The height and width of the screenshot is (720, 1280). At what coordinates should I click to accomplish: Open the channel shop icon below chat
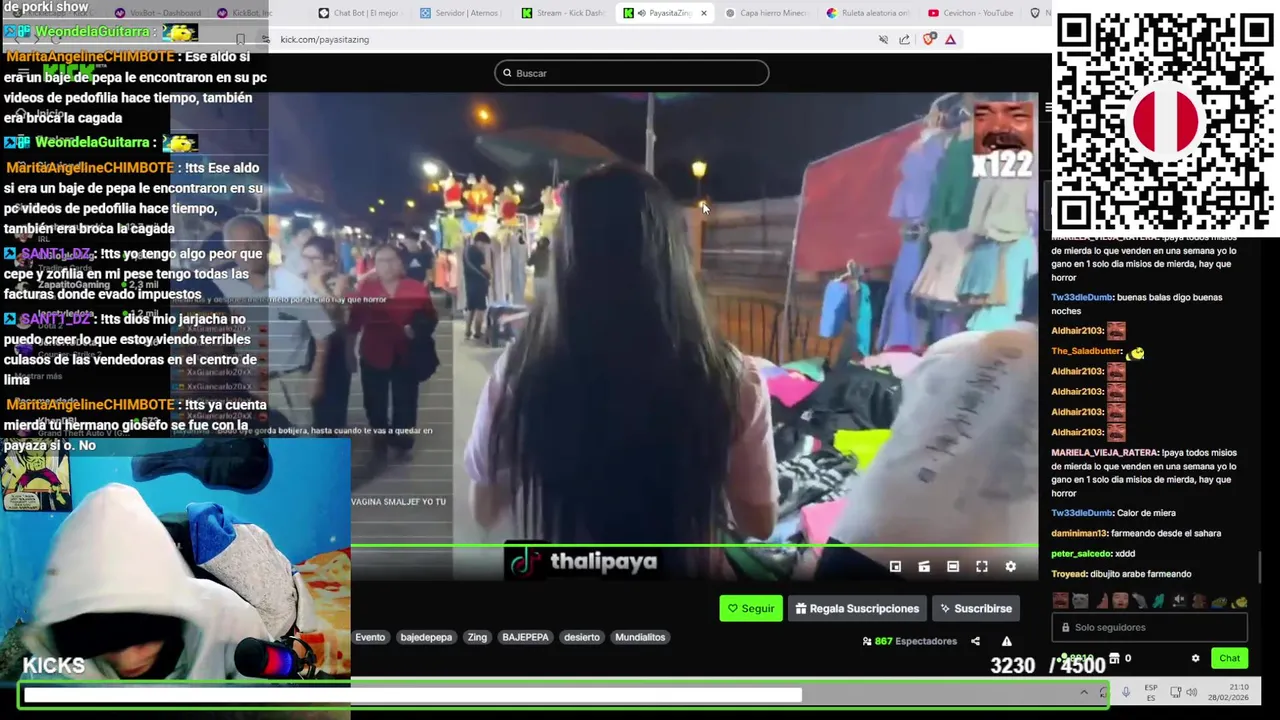tap(1114, 658)
